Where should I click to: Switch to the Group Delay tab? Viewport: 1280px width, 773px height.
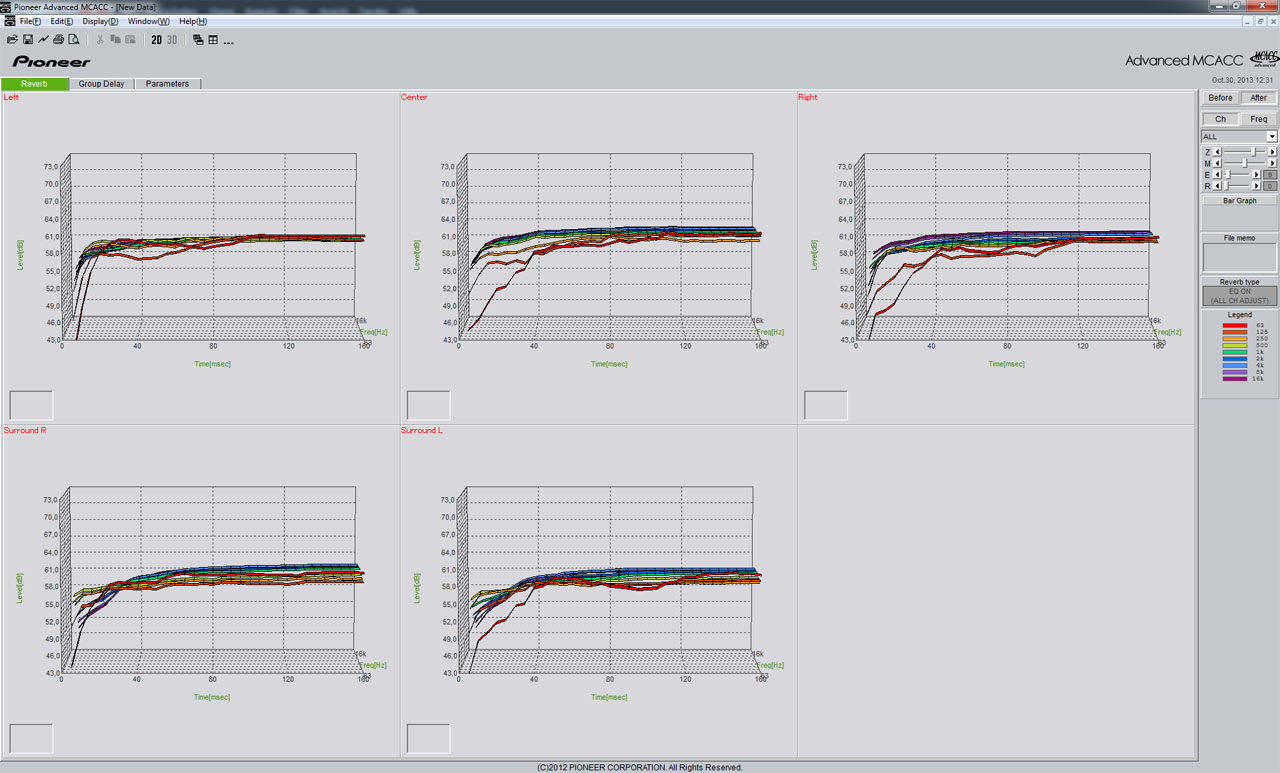click(101, 84)
